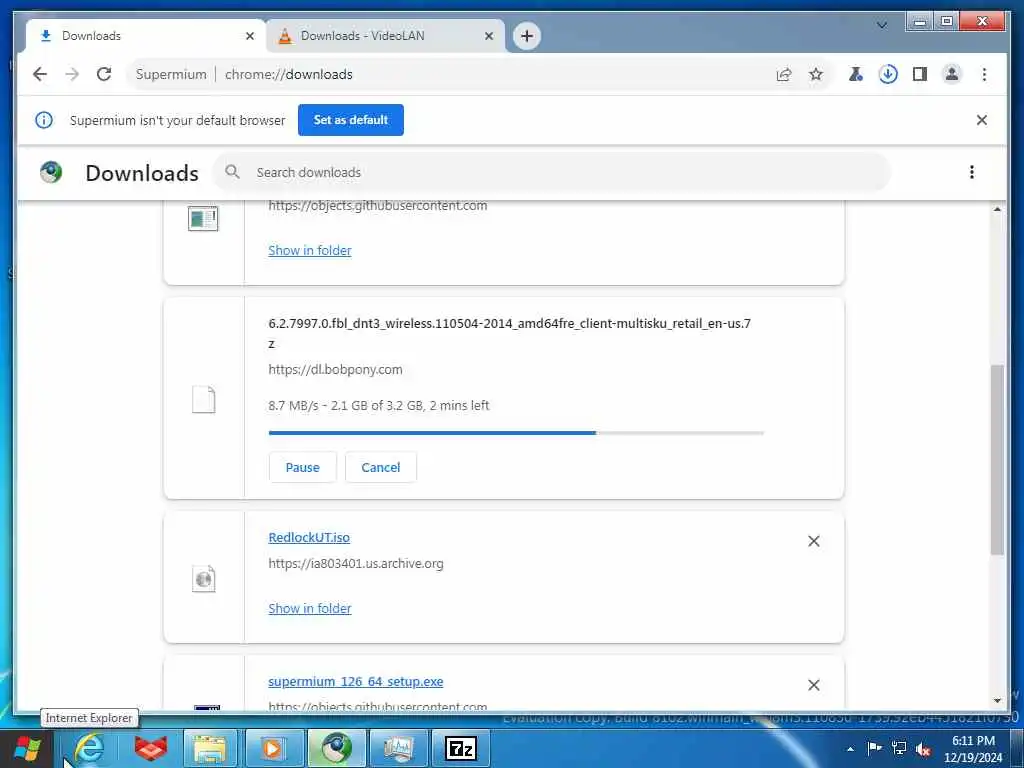This screenshot has width=1024, height=768.
Task: Click the page scrollbar thumb
Action: click(x=997, y=460)
